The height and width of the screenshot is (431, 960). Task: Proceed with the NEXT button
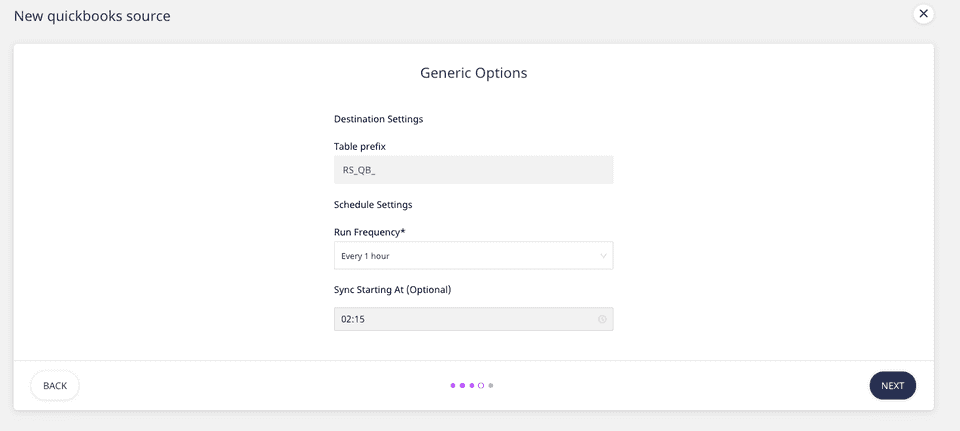coord(892,386)
